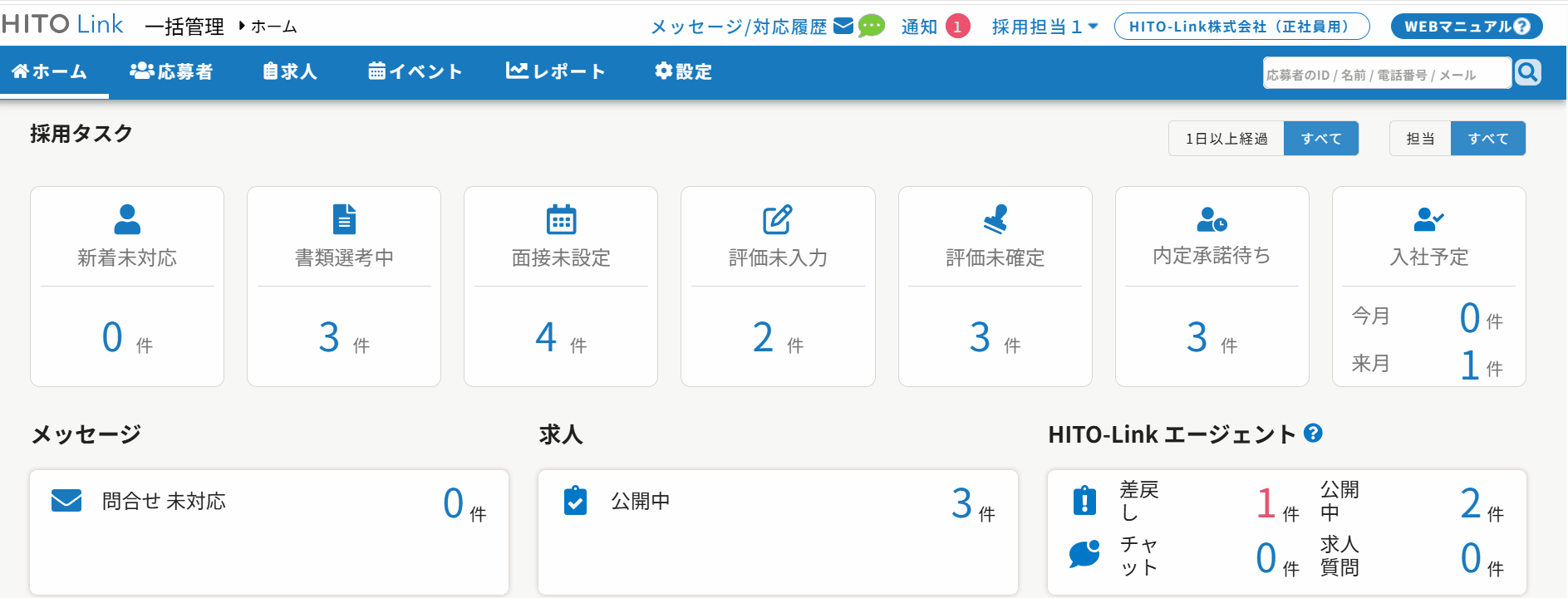This screenshot has width=1568, height=598.
Task: Open the 応募者 menu
Action: (x=171, y=71)
